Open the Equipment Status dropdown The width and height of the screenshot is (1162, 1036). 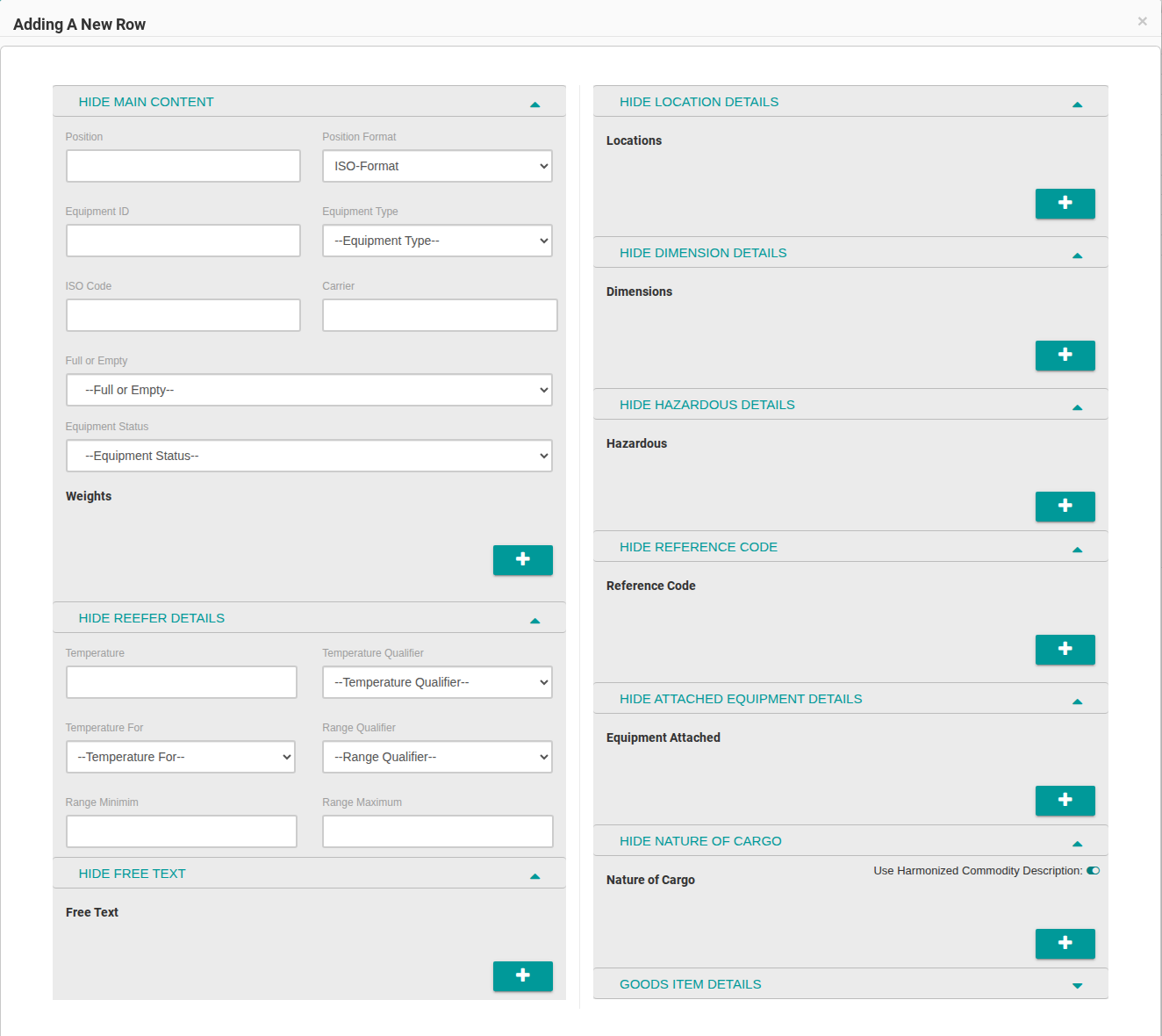click(x=309, y=456)
